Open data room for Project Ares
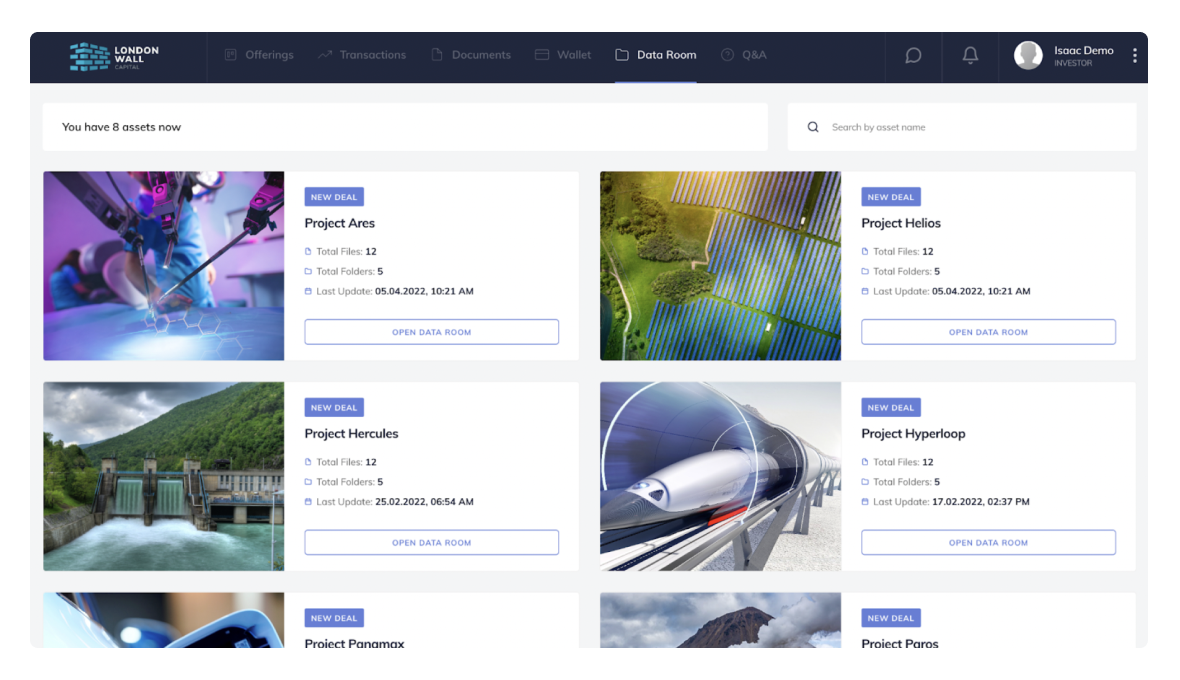Image resolution: width=1180 pixels, height=680 pixels. [x=431, y=332]
